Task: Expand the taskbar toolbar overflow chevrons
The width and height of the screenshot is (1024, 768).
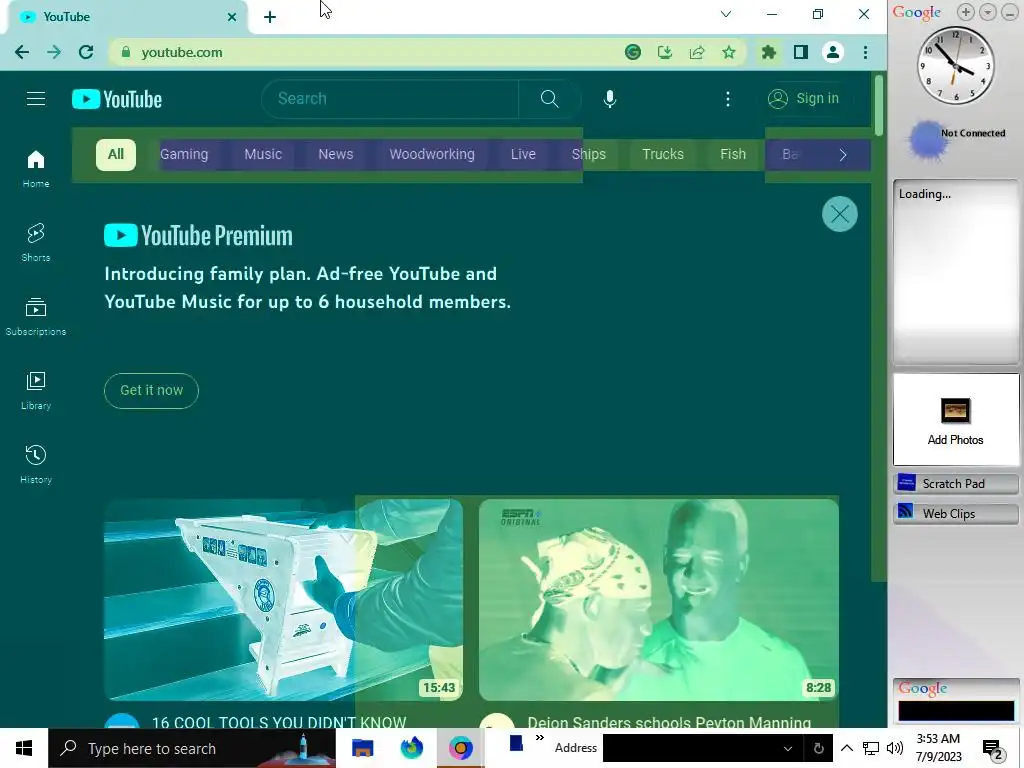Action: [539, 738]
